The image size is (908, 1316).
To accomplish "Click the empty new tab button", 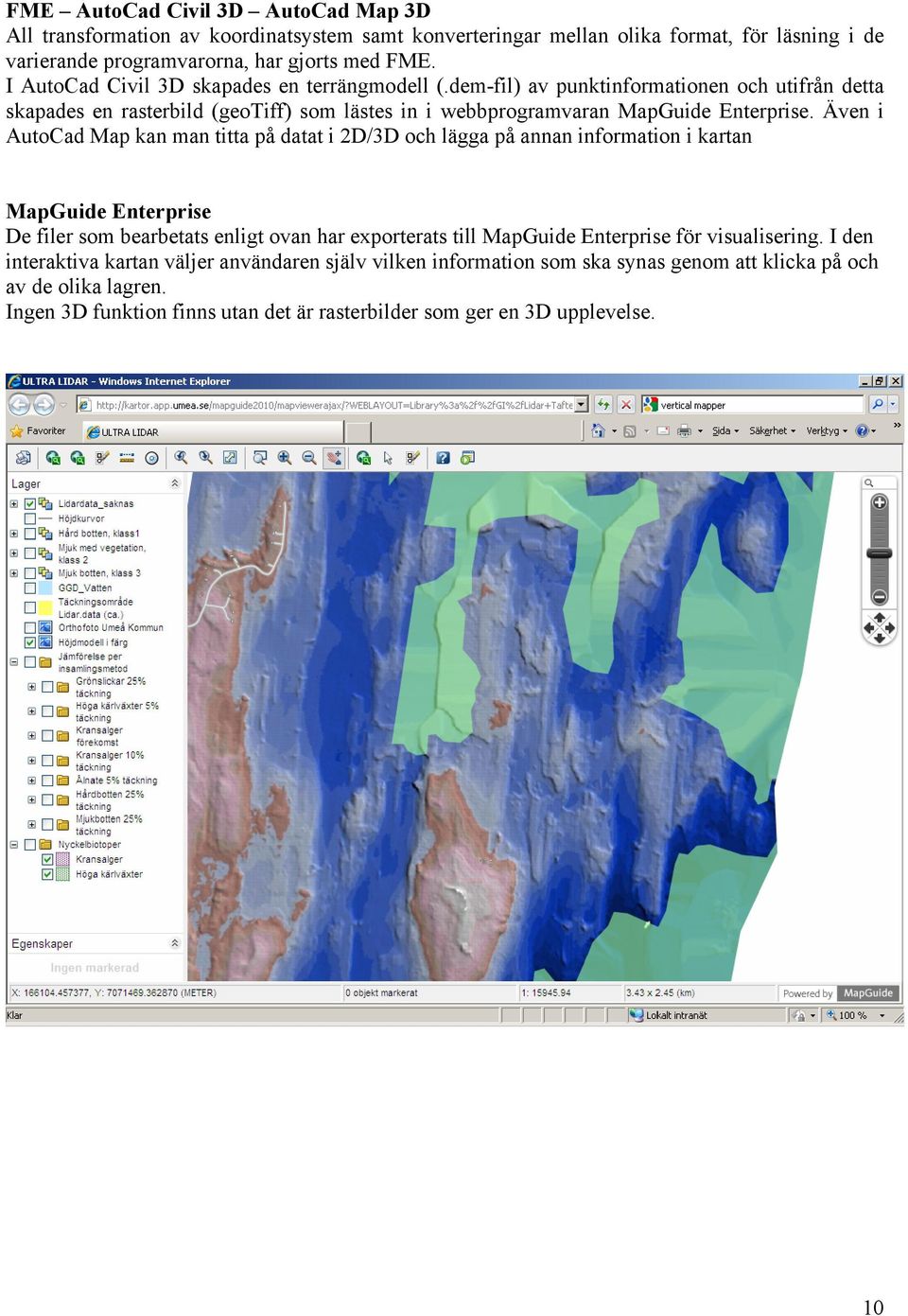I will point(358,432).
